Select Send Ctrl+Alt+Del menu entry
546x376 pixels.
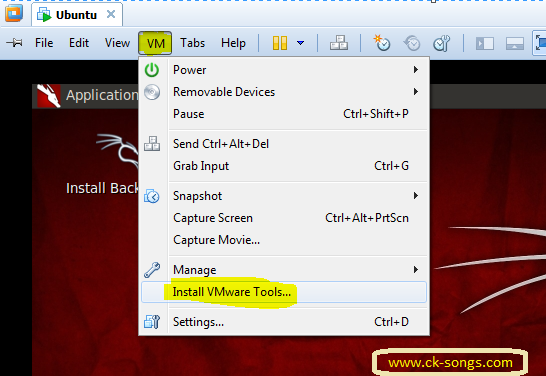tap(284, 144)
